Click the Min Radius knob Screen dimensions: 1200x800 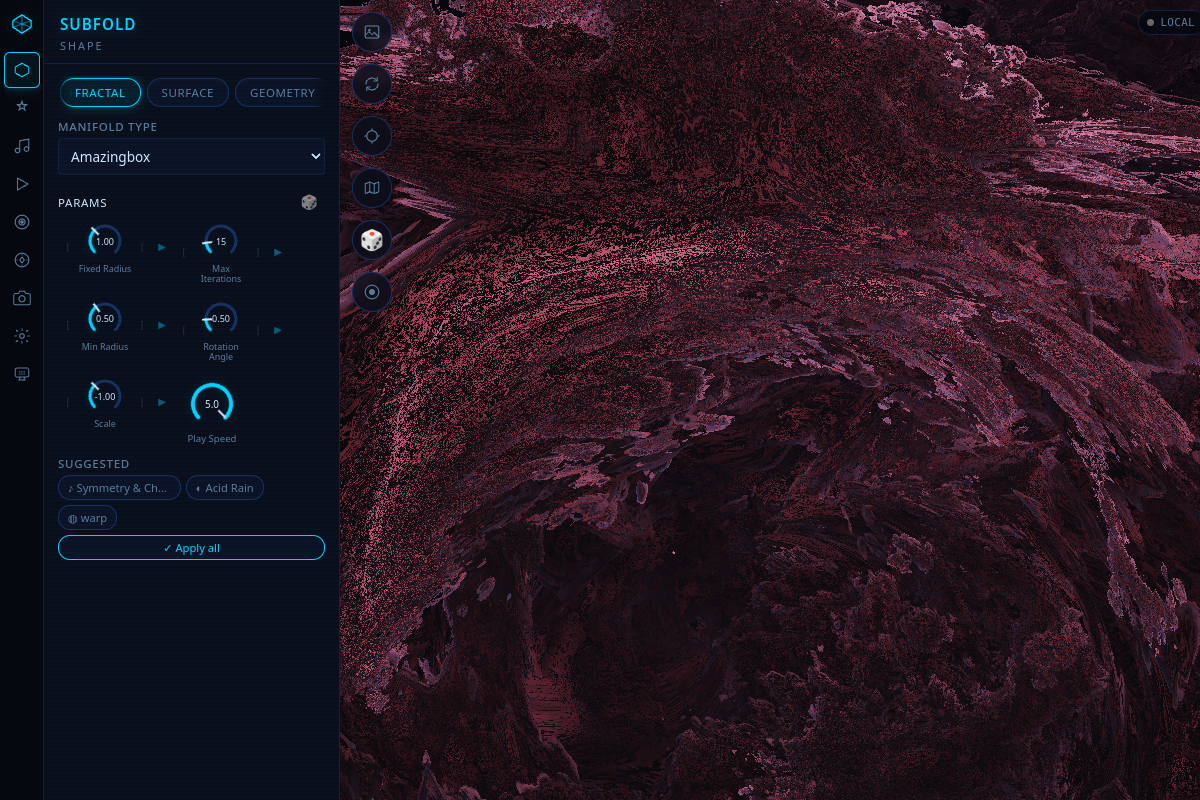click(x=105, y=319)
